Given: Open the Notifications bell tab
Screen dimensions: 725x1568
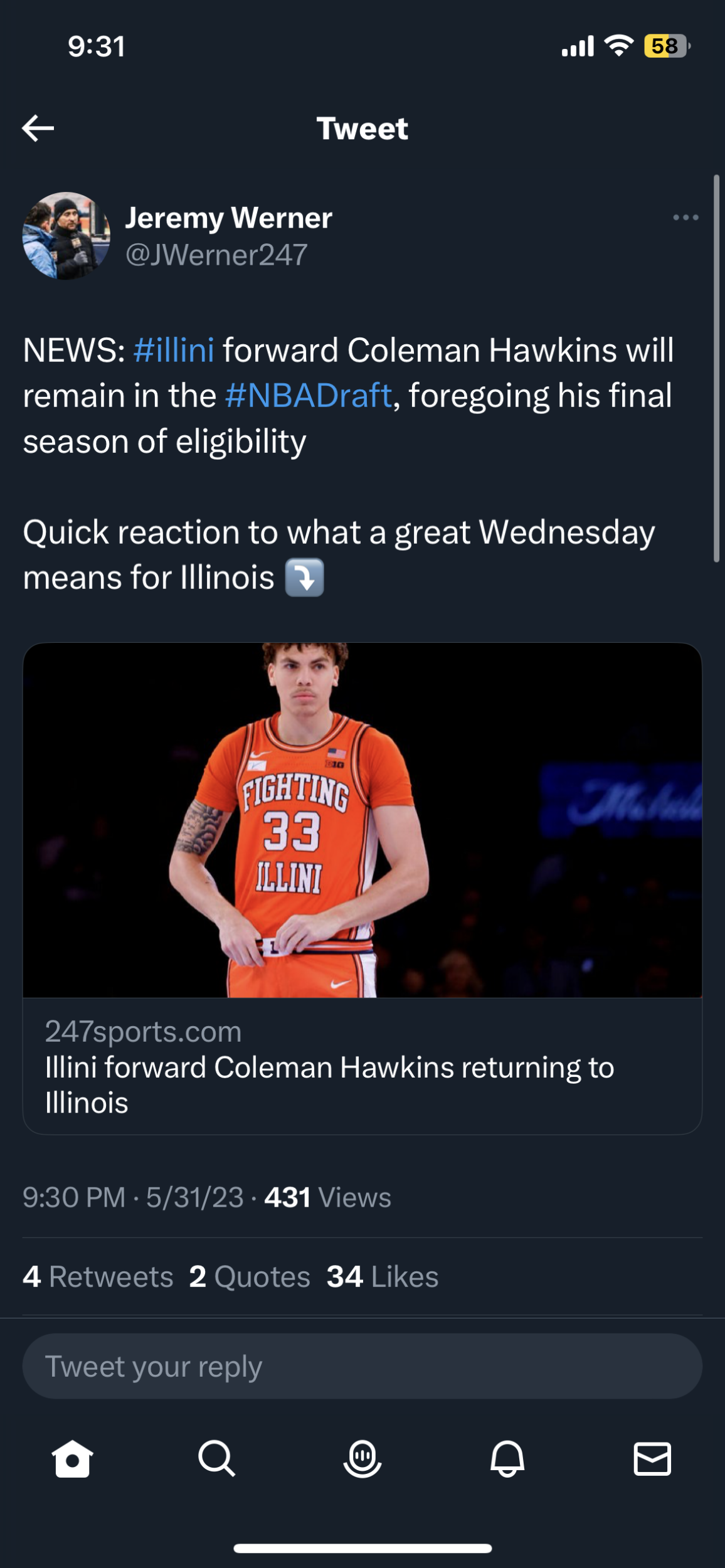Looking at the screenshot, I should tap(507, 1458).
